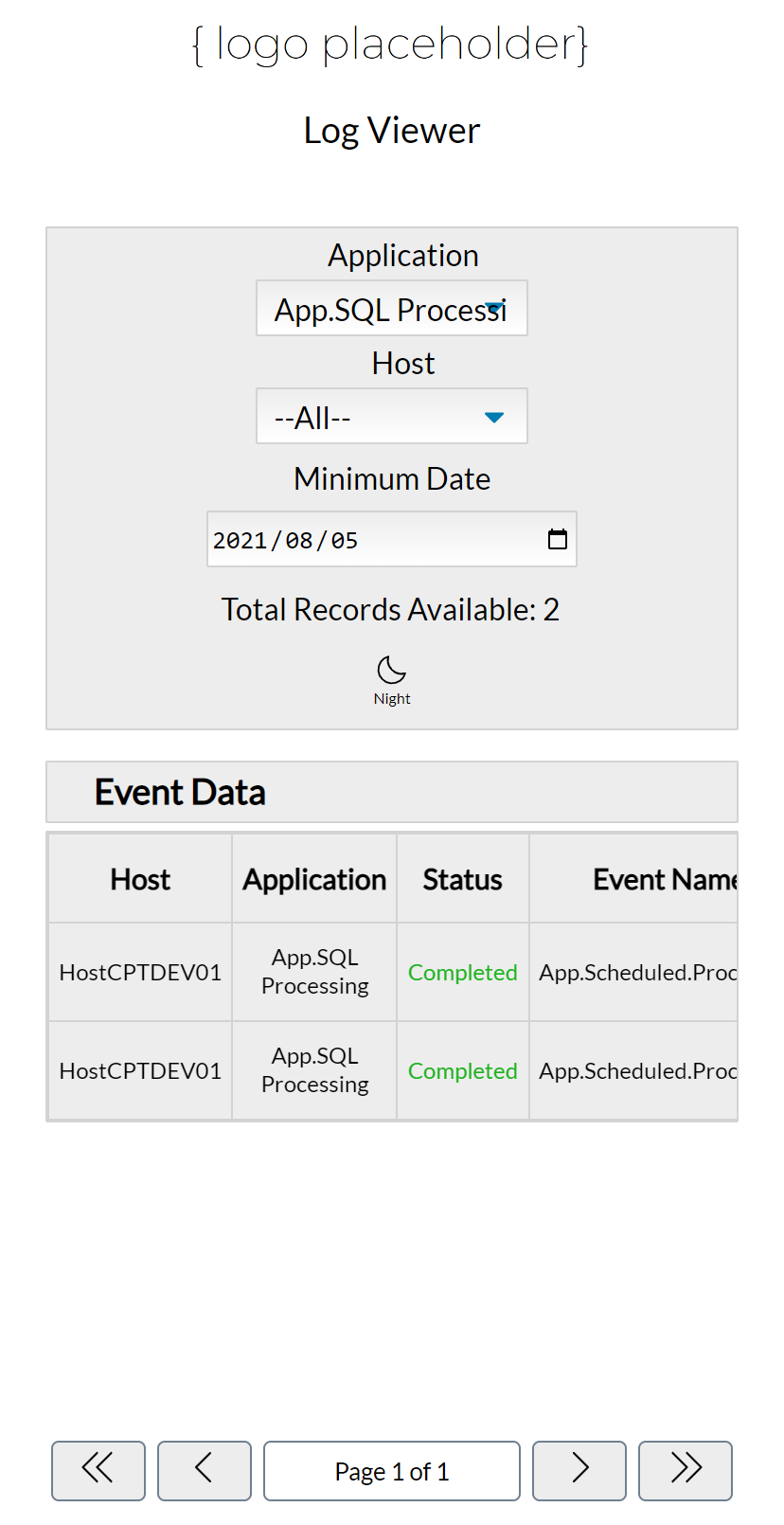Viewport: 784px width, 1525px height.
Task: Click the Minimum Date field 2021/08/05
Action: (392, 539)
